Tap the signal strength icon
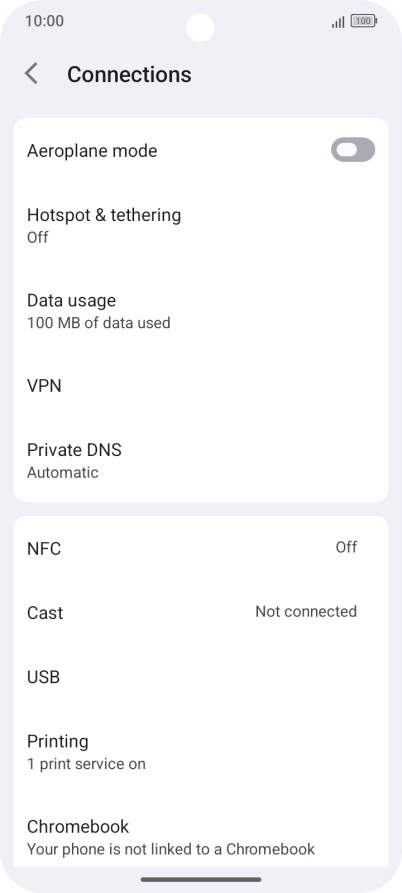402x893 pixels. 338,22
